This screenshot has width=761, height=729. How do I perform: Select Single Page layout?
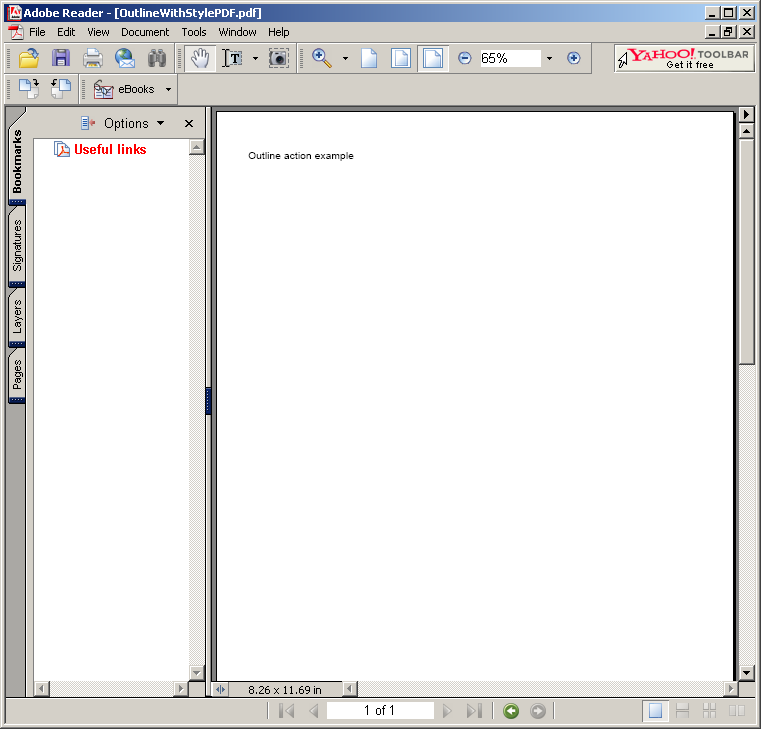click(x=655, y=711)
